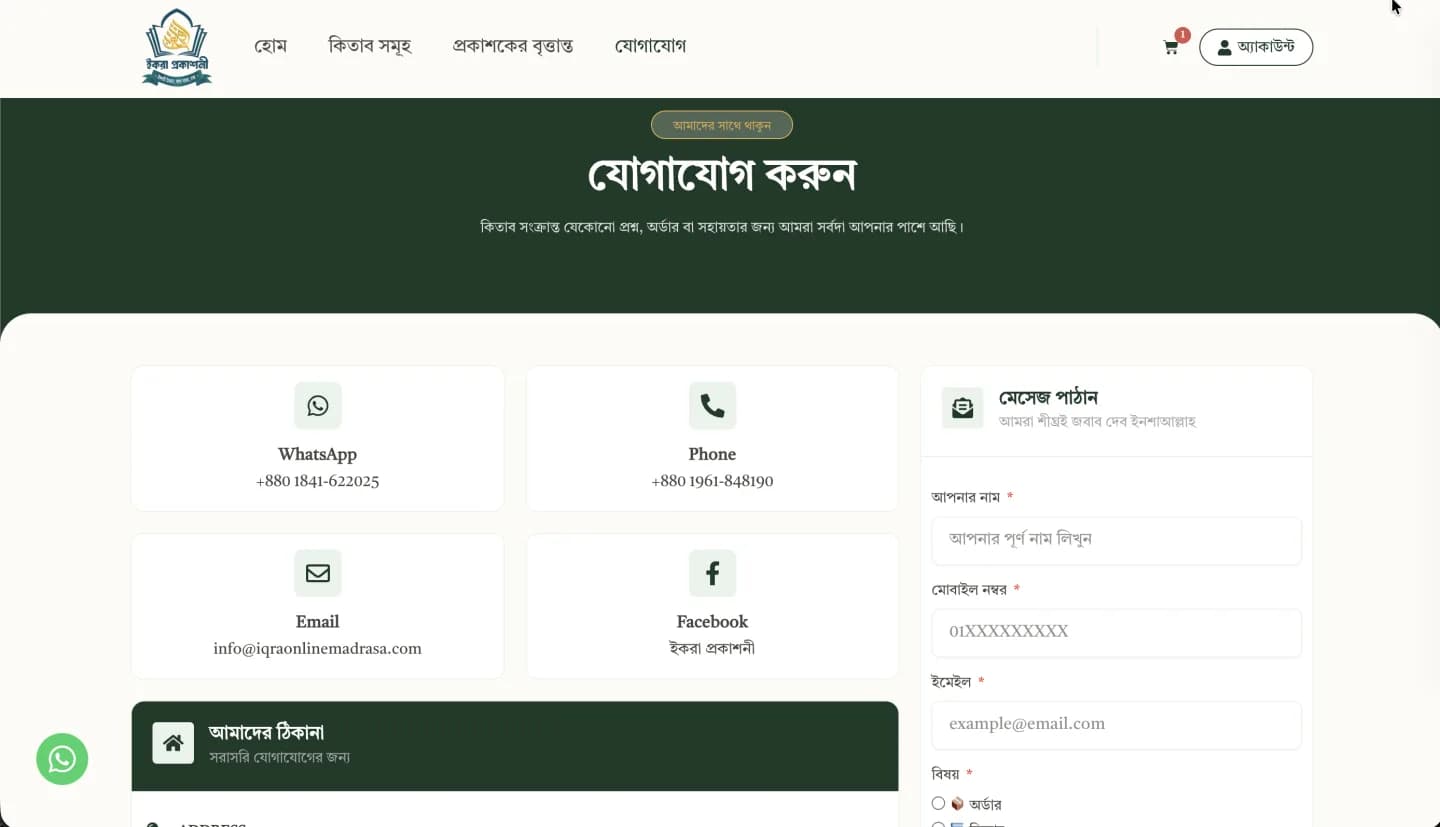Image resolution: width=1440 pixels, height=827 pixels.
Task: Open যোগাযোগ menu item
Action: click(650, 46)
